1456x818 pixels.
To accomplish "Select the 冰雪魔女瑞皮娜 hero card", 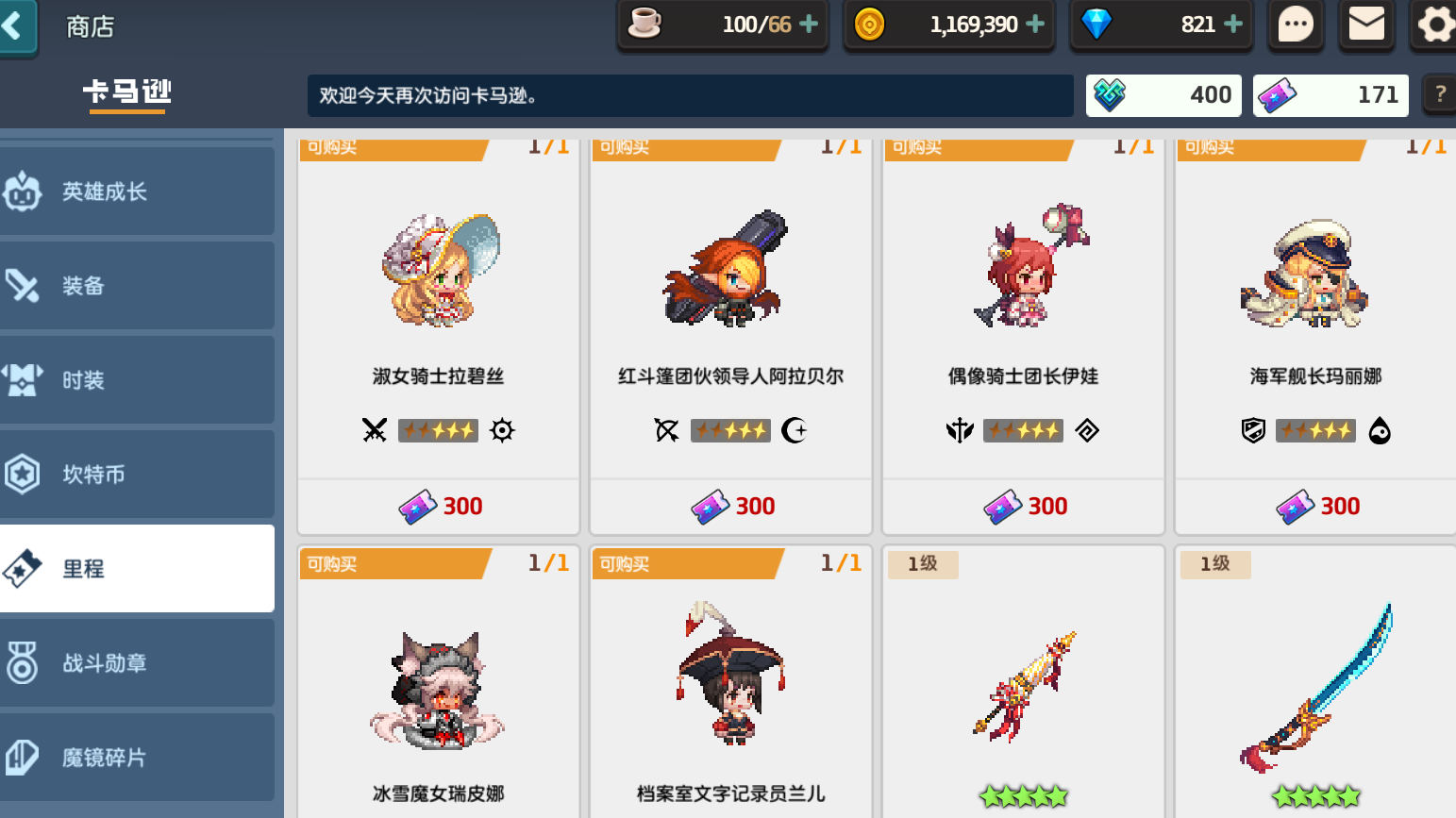I will coord(439,681).
